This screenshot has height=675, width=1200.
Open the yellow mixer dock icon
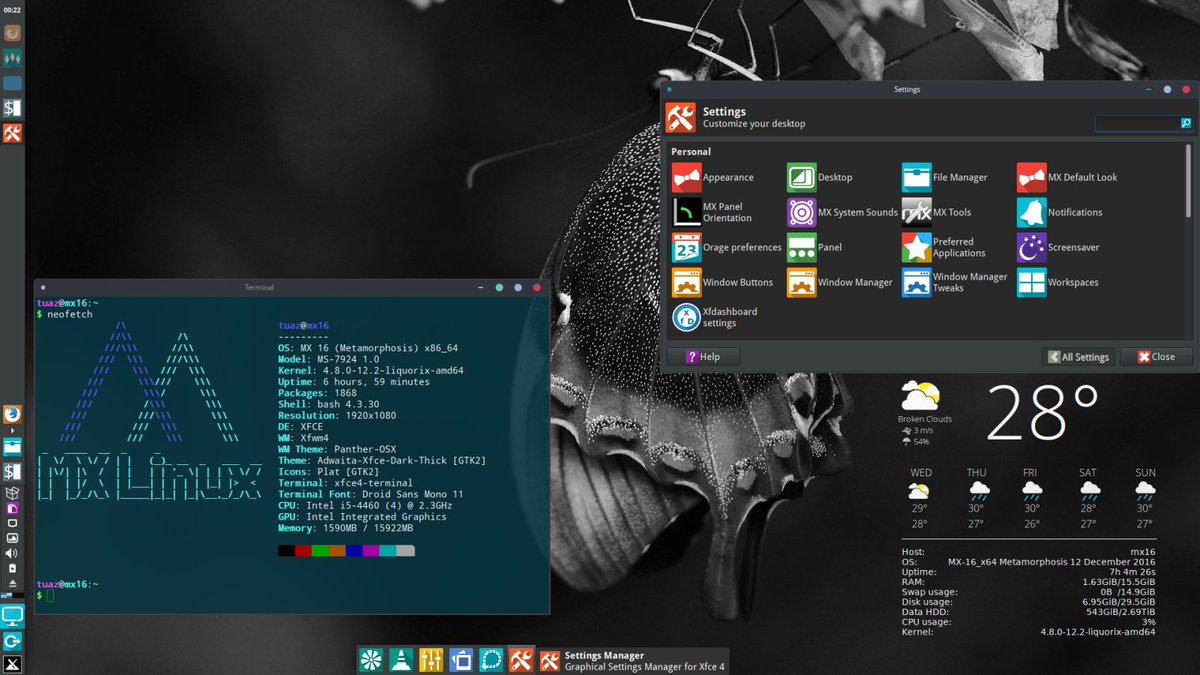pos(431,660)
